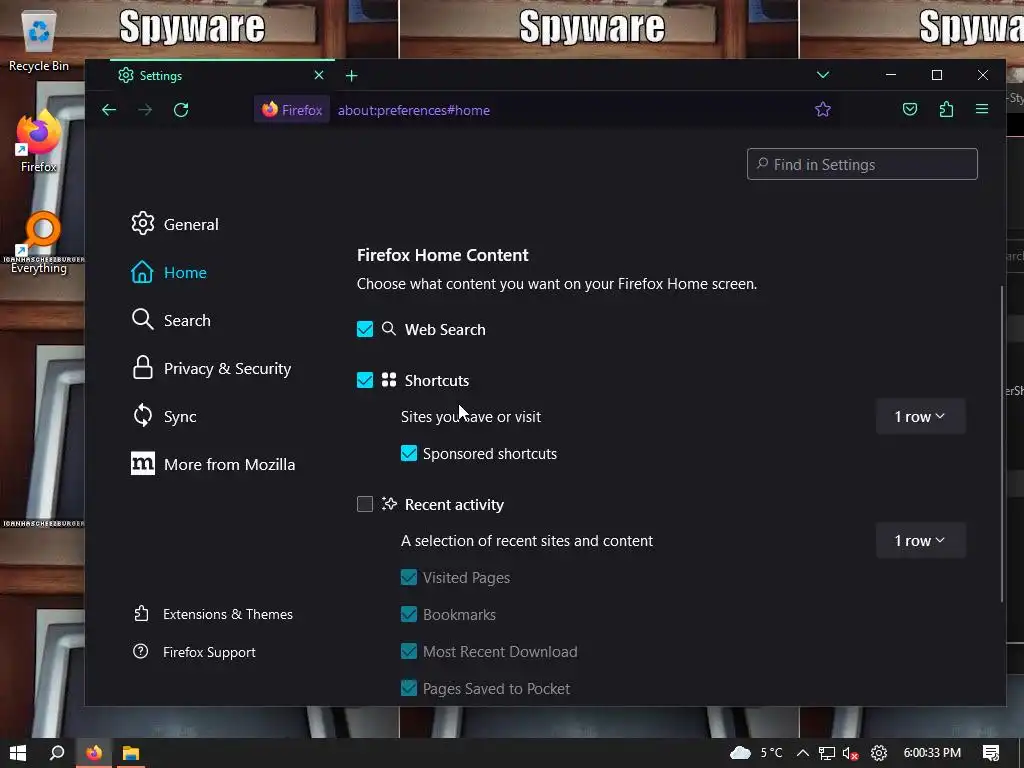Click the settings gear tray icon
This screenshot has width=1024, height=768.
tap(879, 753)
